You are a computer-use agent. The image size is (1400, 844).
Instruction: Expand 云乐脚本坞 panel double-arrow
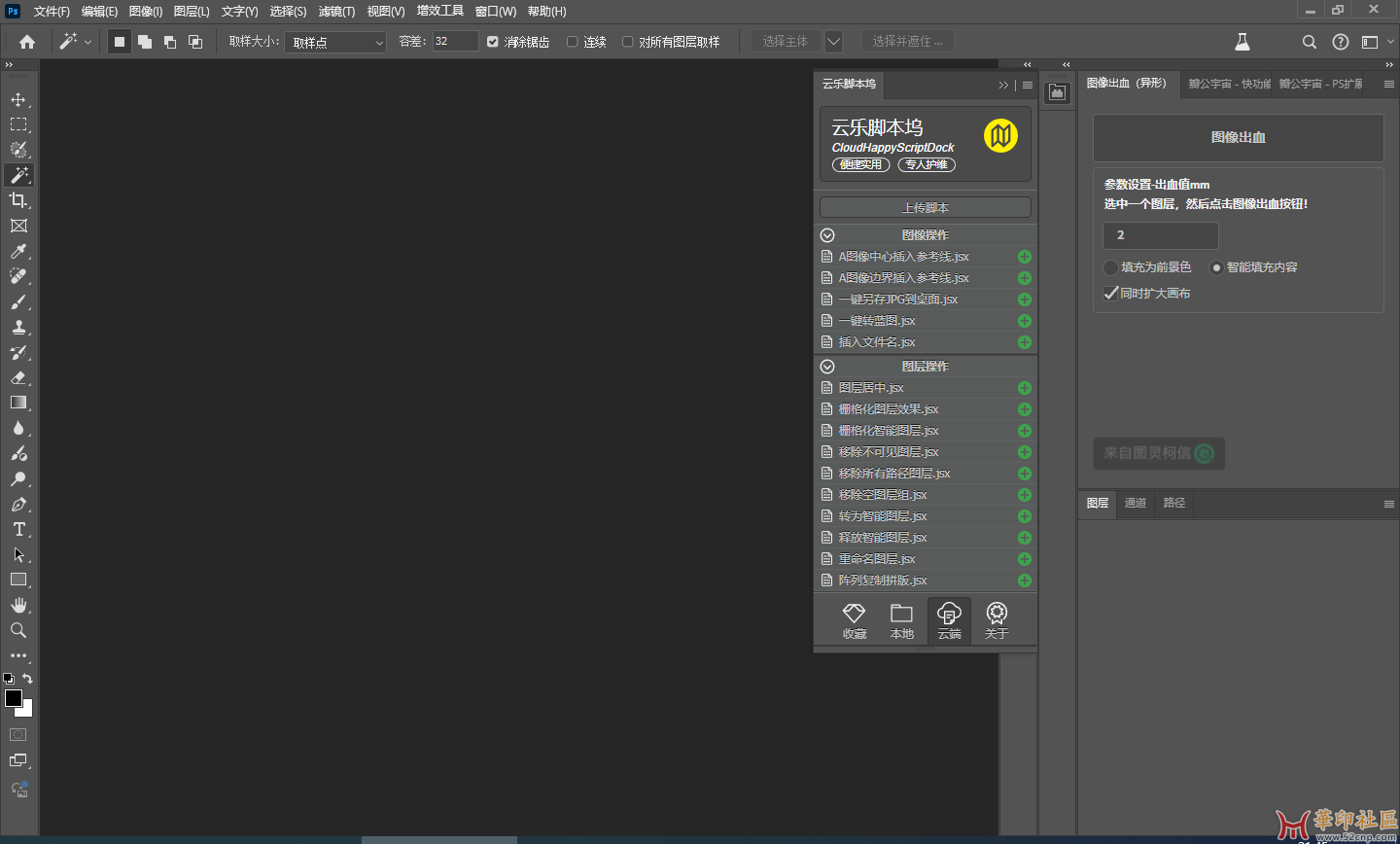1003,86
